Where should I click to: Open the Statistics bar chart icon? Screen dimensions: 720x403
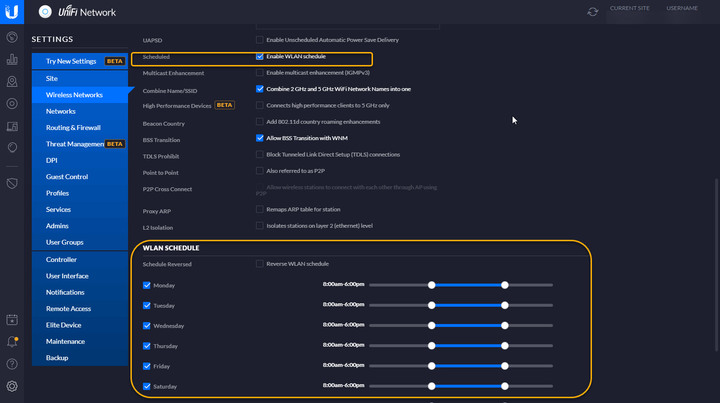(12, 59)
